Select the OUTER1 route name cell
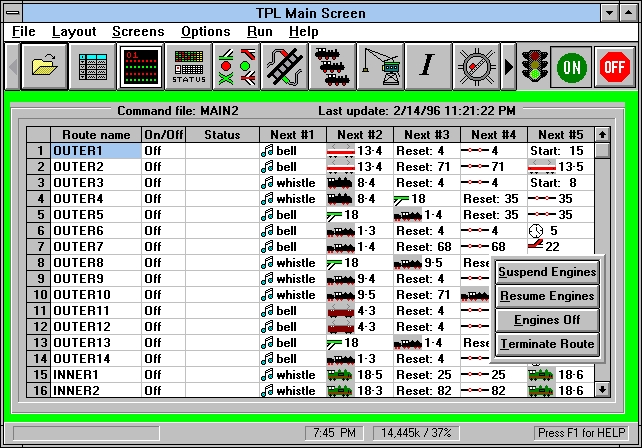Screen dimensions: 642x448 pos(95,151)
